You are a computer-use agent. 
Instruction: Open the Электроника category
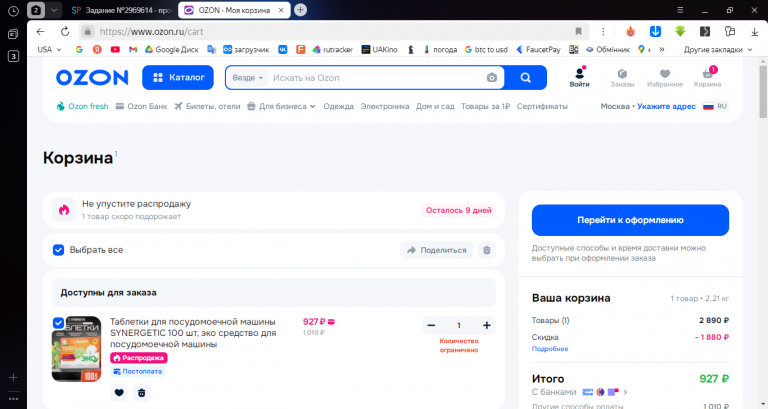(385, 106)
